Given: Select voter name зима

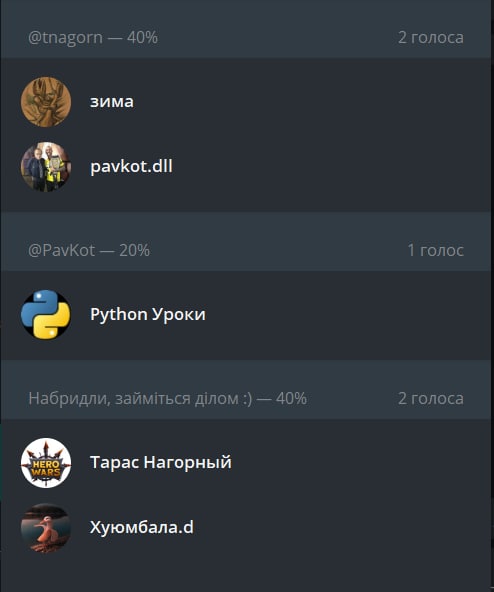Looking at the screenshot, I should click(112, 102).
